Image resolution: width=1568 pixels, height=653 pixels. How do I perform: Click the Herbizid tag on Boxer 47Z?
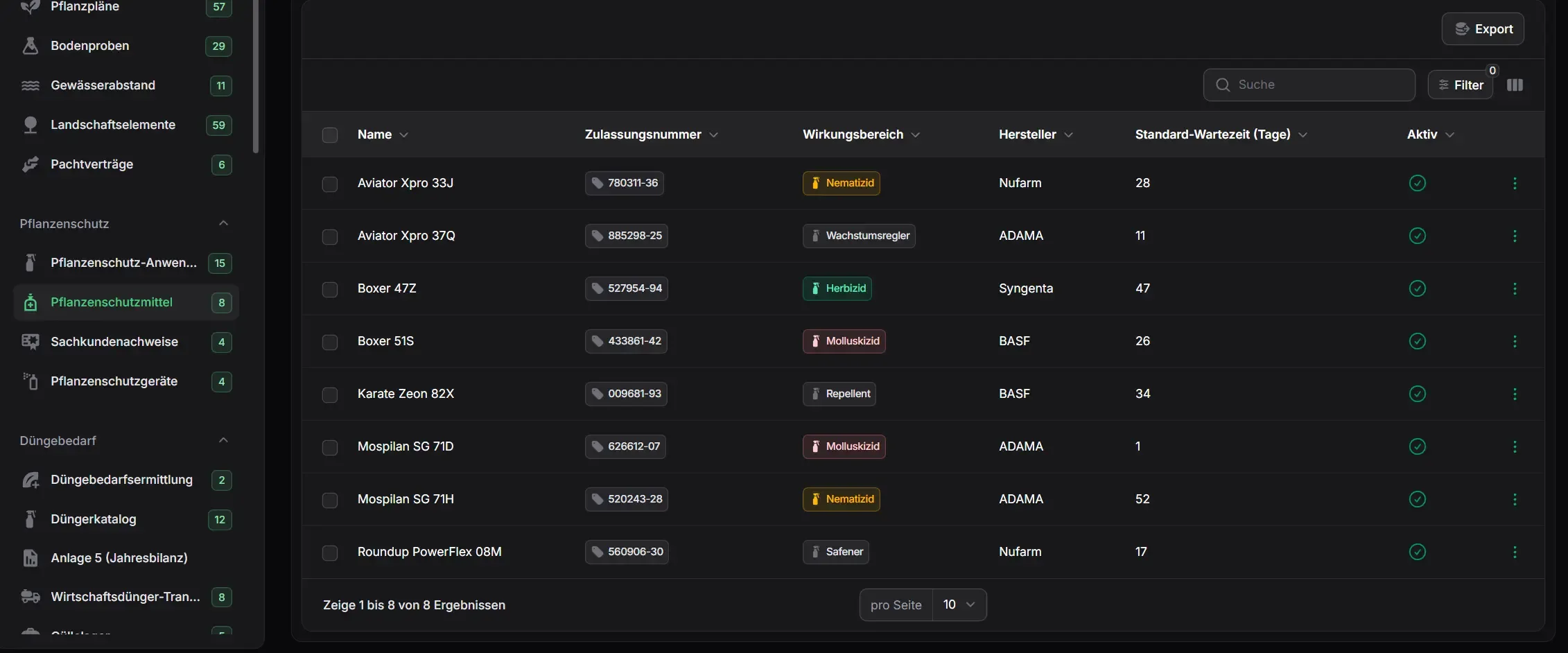coord(837,288)
